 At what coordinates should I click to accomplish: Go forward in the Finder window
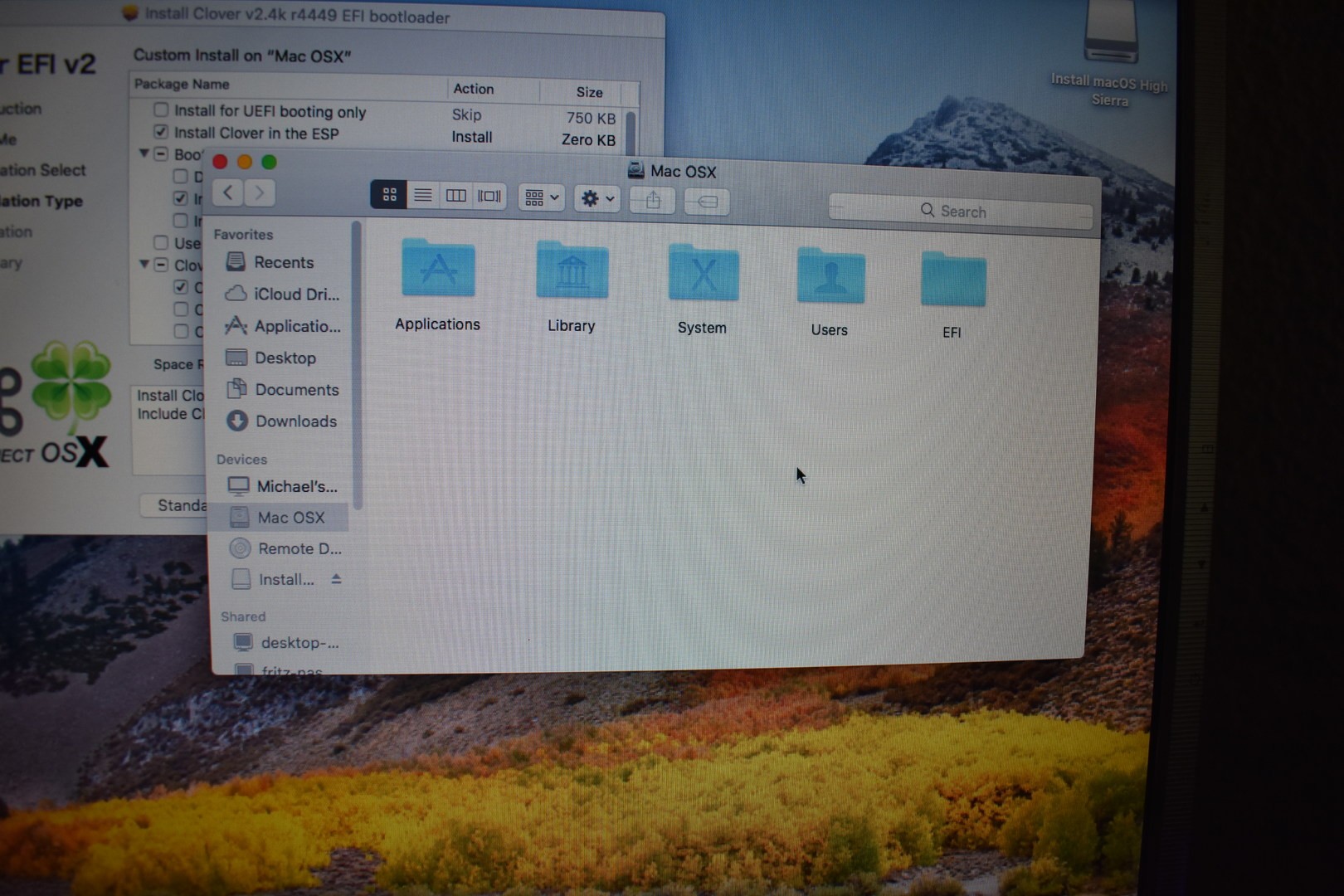[259, 193]
